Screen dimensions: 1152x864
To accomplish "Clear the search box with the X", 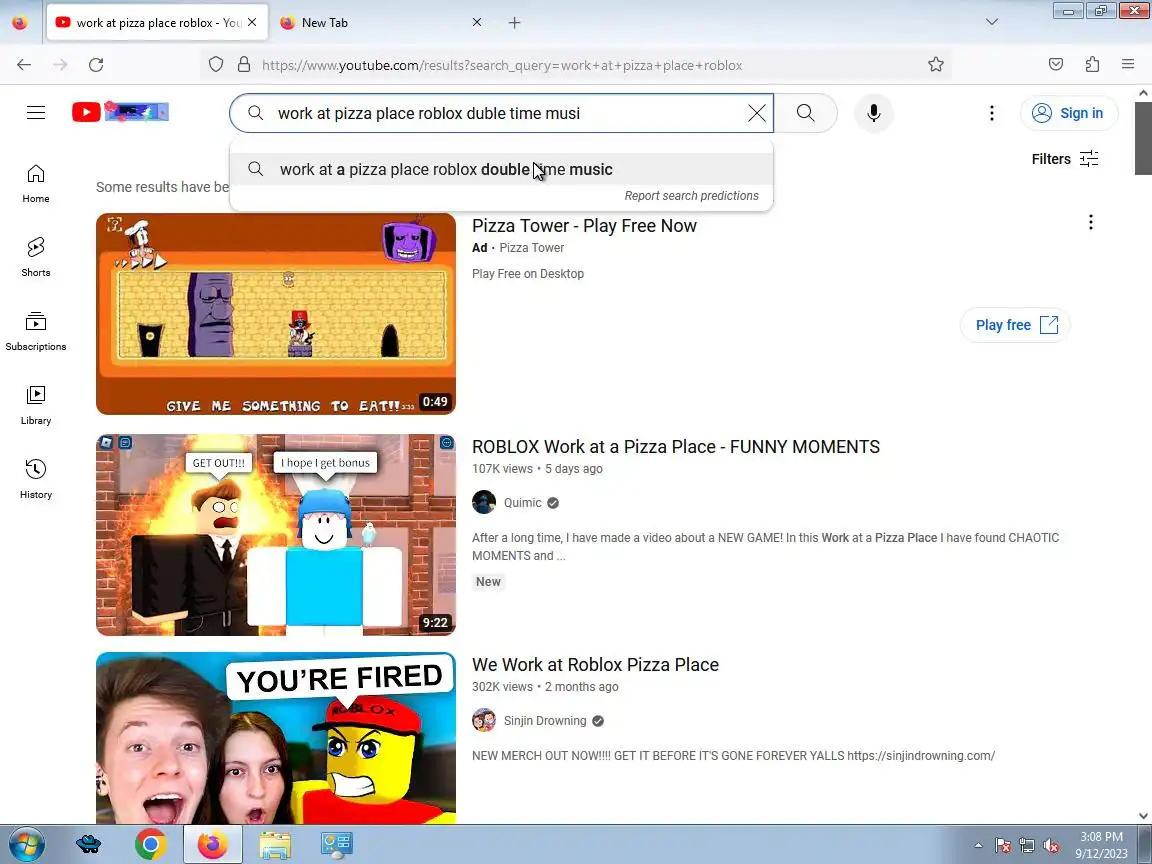I will point(757,113).
